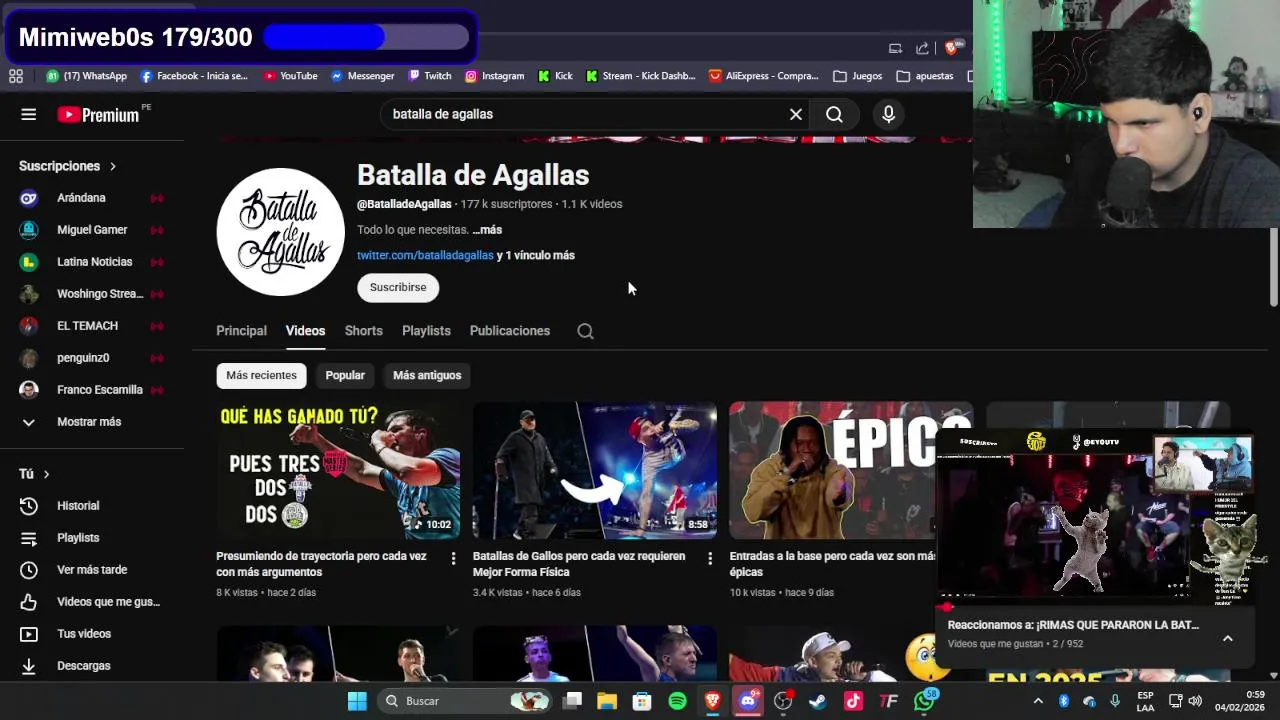The width and height of the screenshot is (1280, 720).
Task: Filter videos by Popular
Action: point(345,375)
